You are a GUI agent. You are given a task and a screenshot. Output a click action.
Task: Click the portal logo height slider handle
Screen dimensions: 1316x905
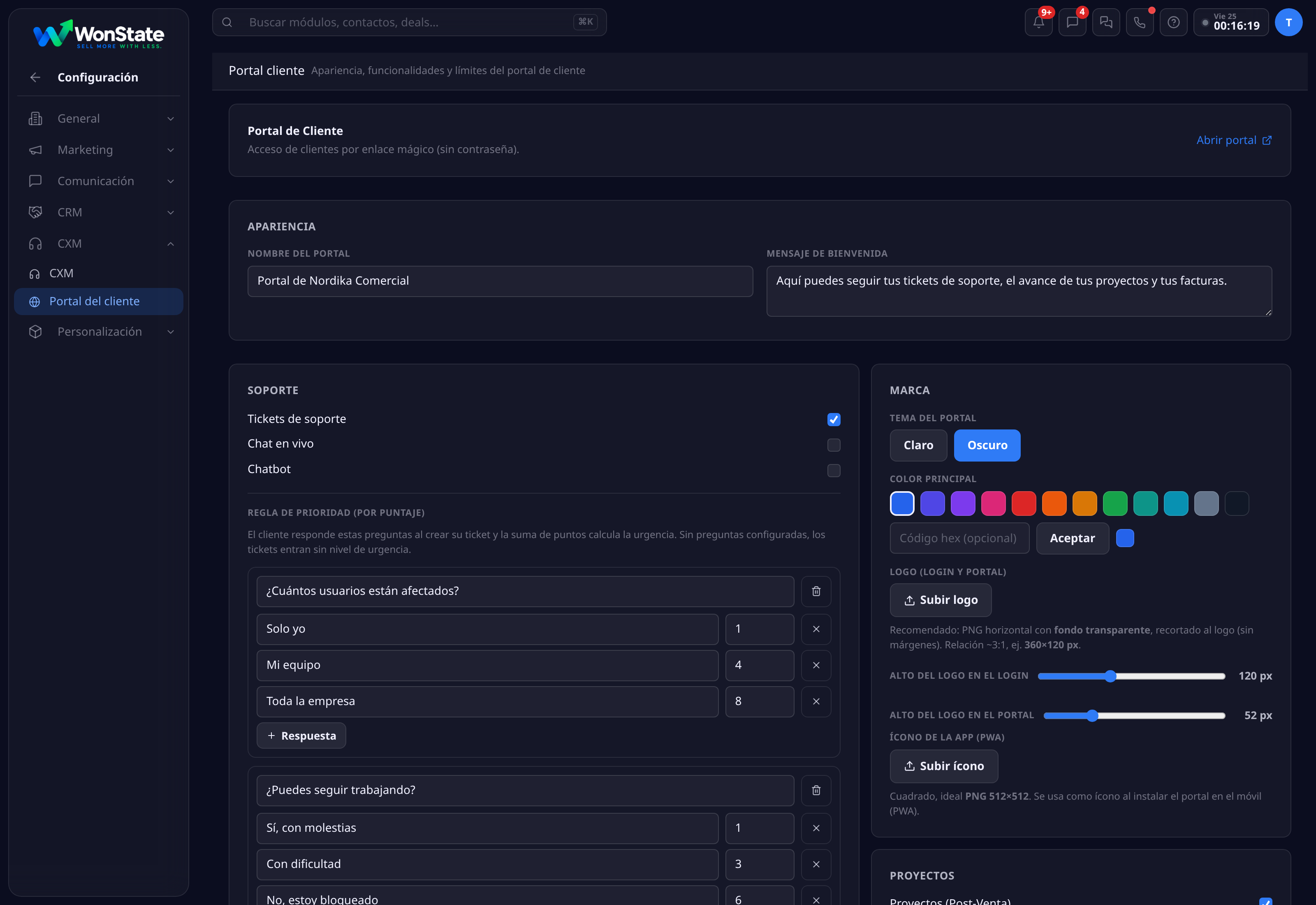tap(1092, 716)
